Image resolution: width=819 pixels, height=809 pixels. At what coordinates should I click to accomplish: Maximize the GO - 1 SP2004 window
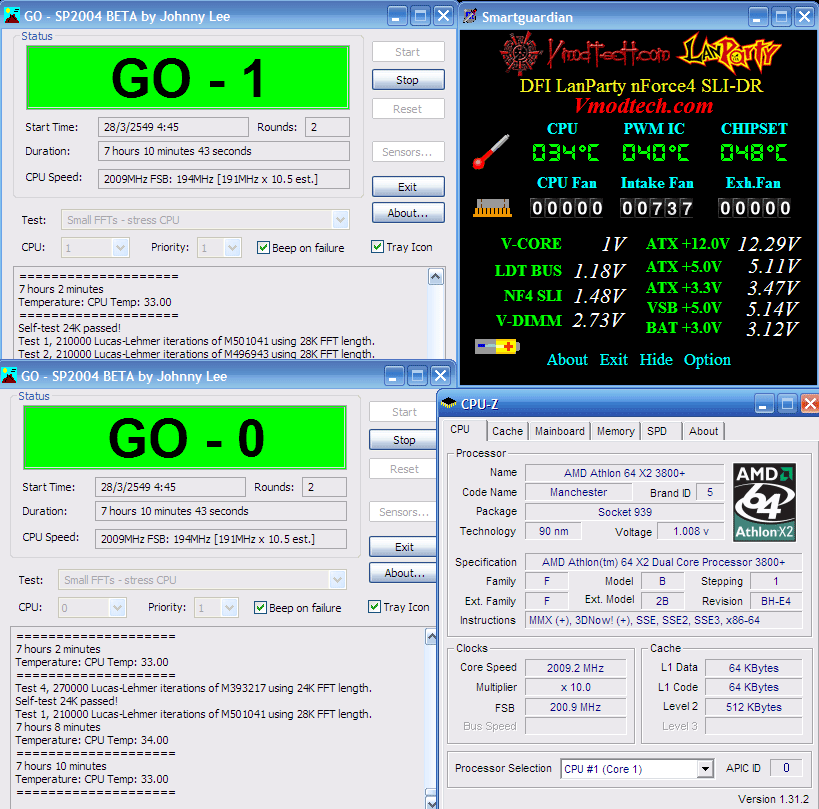pos(420,16)
